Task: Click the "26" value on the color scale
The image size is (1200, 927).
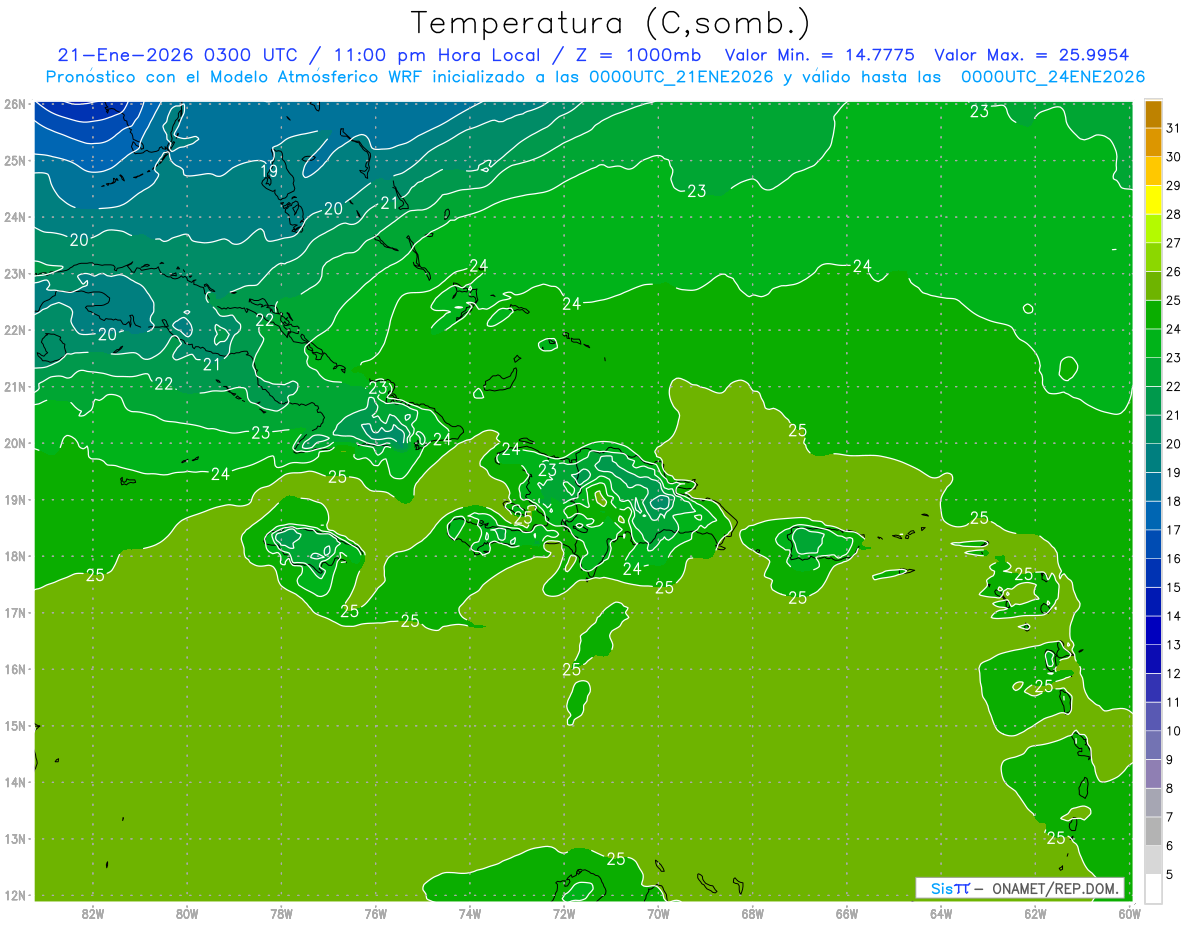Action: 1173,272
